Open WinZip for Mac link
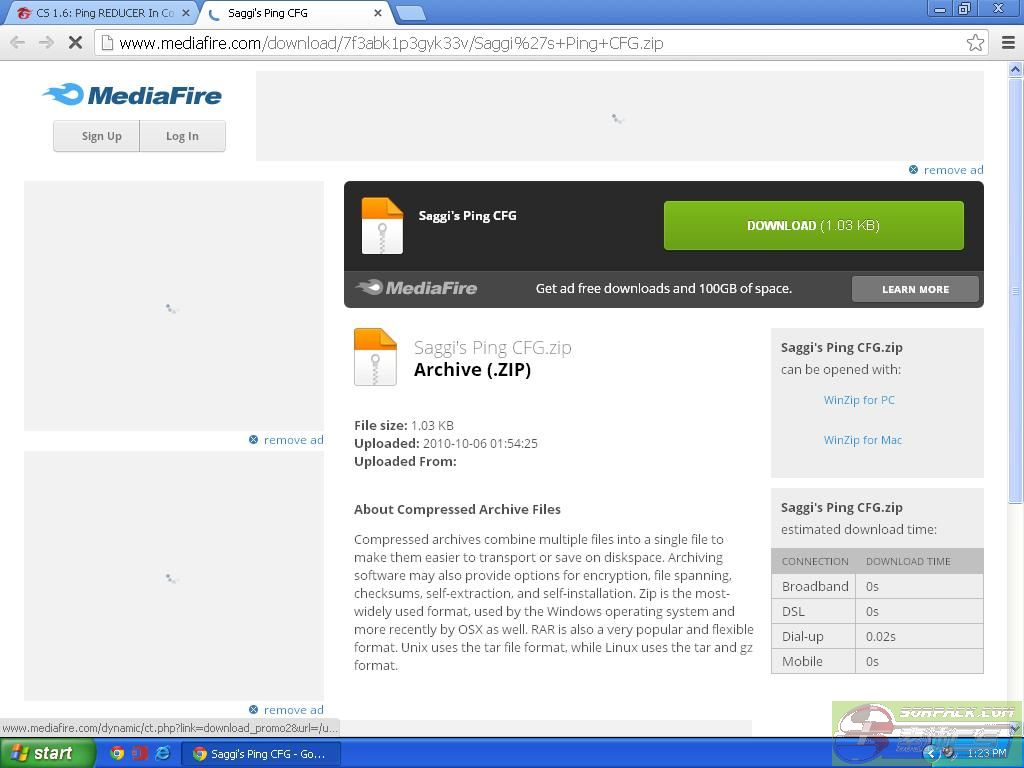Viewport: 1024px width, 768px height. pos(862,440)
